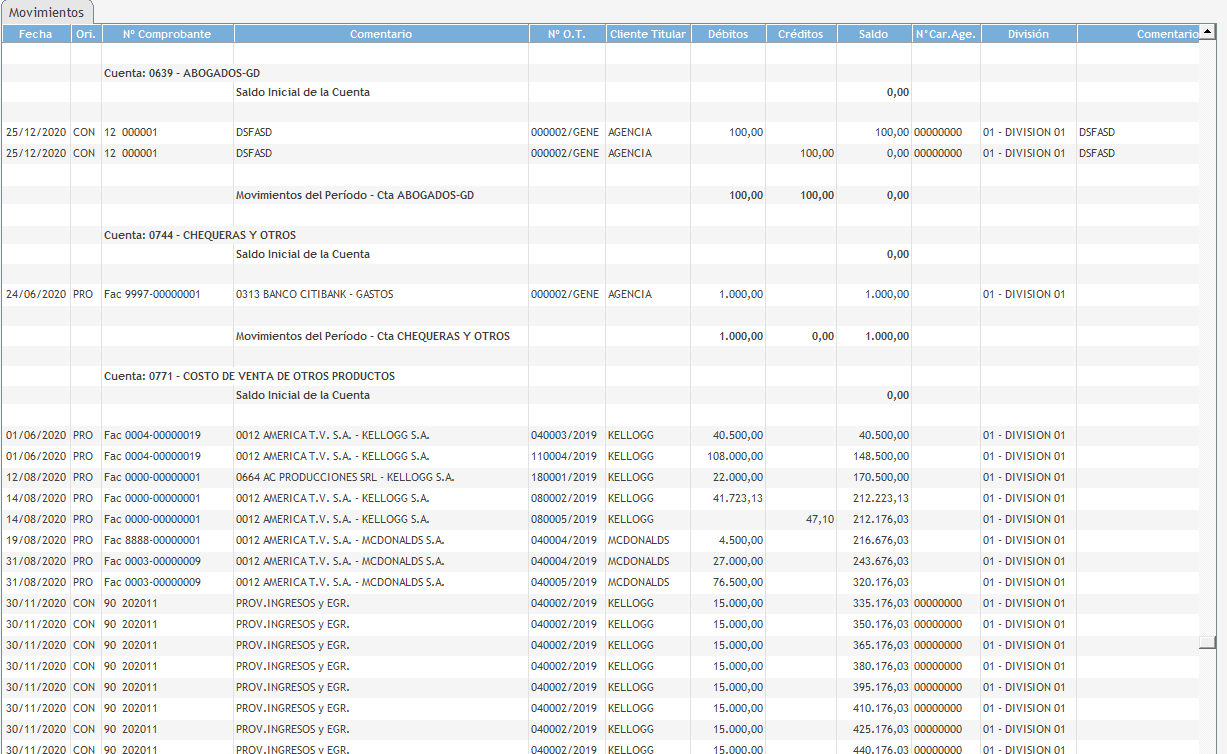Click the N°Car.Age. column header

tap(945, 34)
